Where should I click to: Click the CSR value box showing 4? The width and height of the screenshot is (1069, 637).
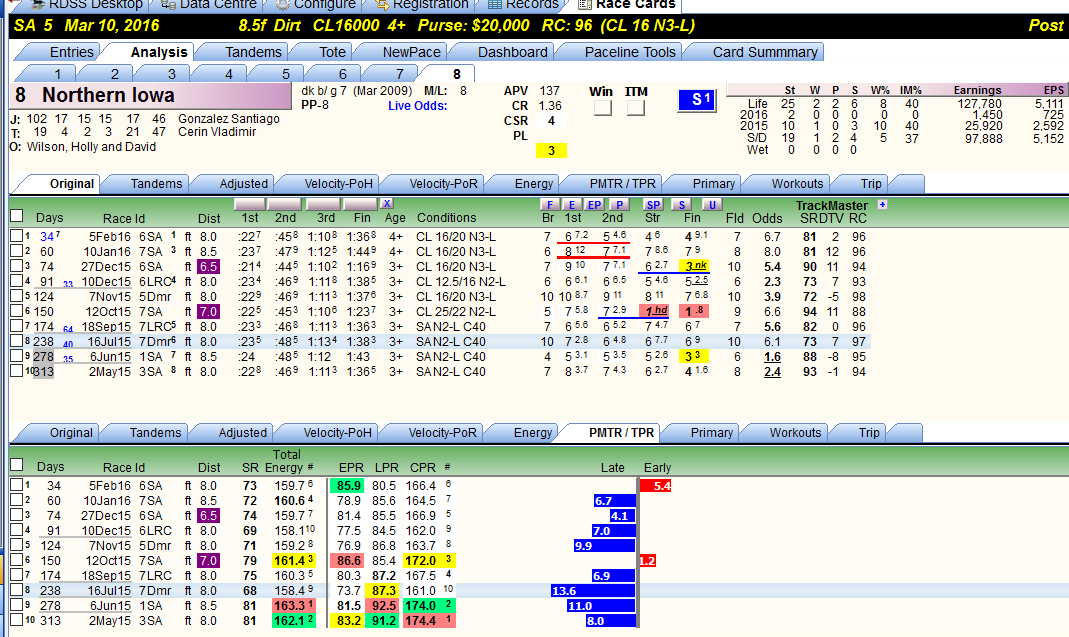pyautogui.click(x=551, y=121)
